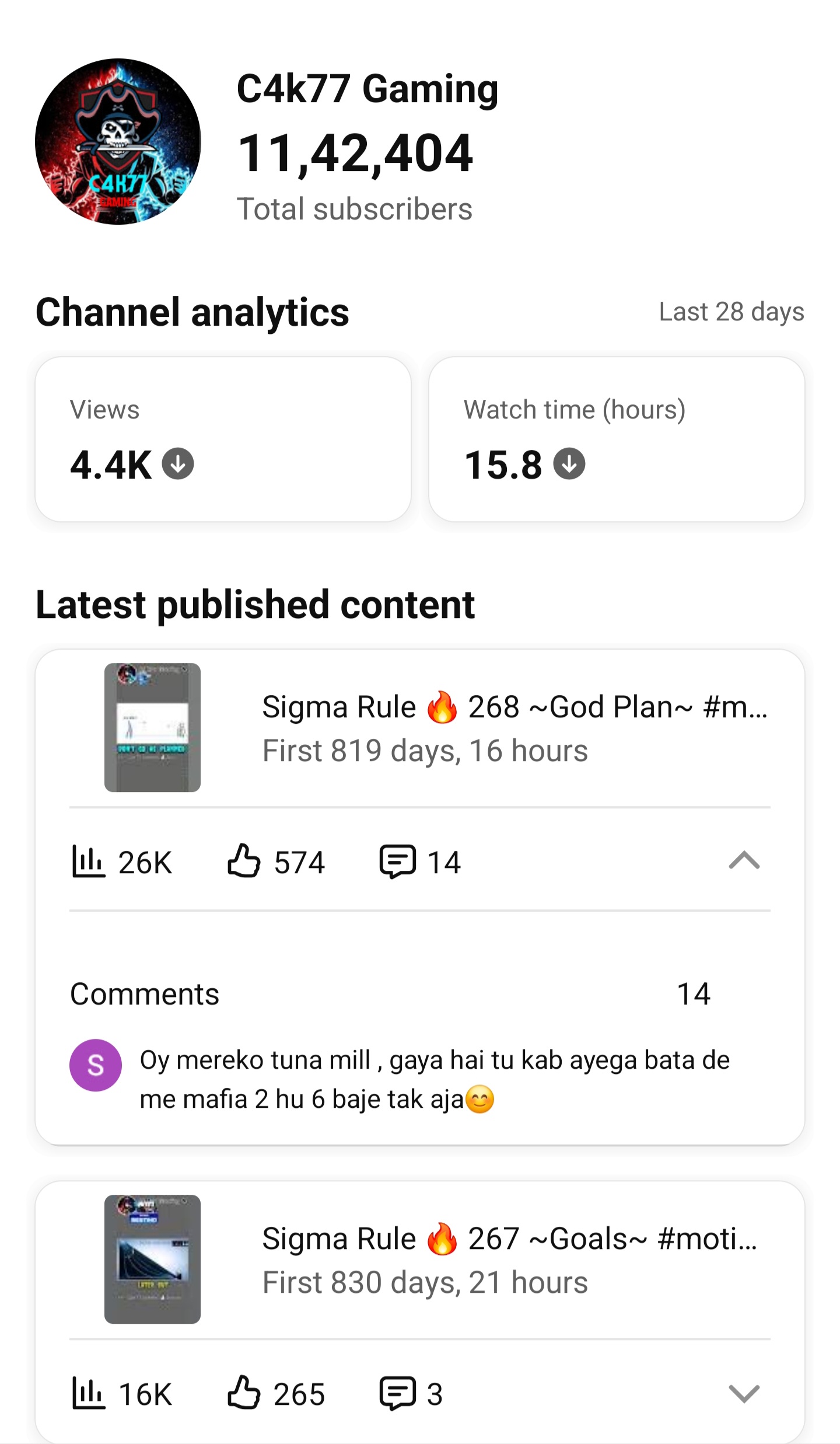The image size is (840, 1444).
Task: Open the Comments section header showing 14
Action: pyautogui.click(x=390, y=993)
